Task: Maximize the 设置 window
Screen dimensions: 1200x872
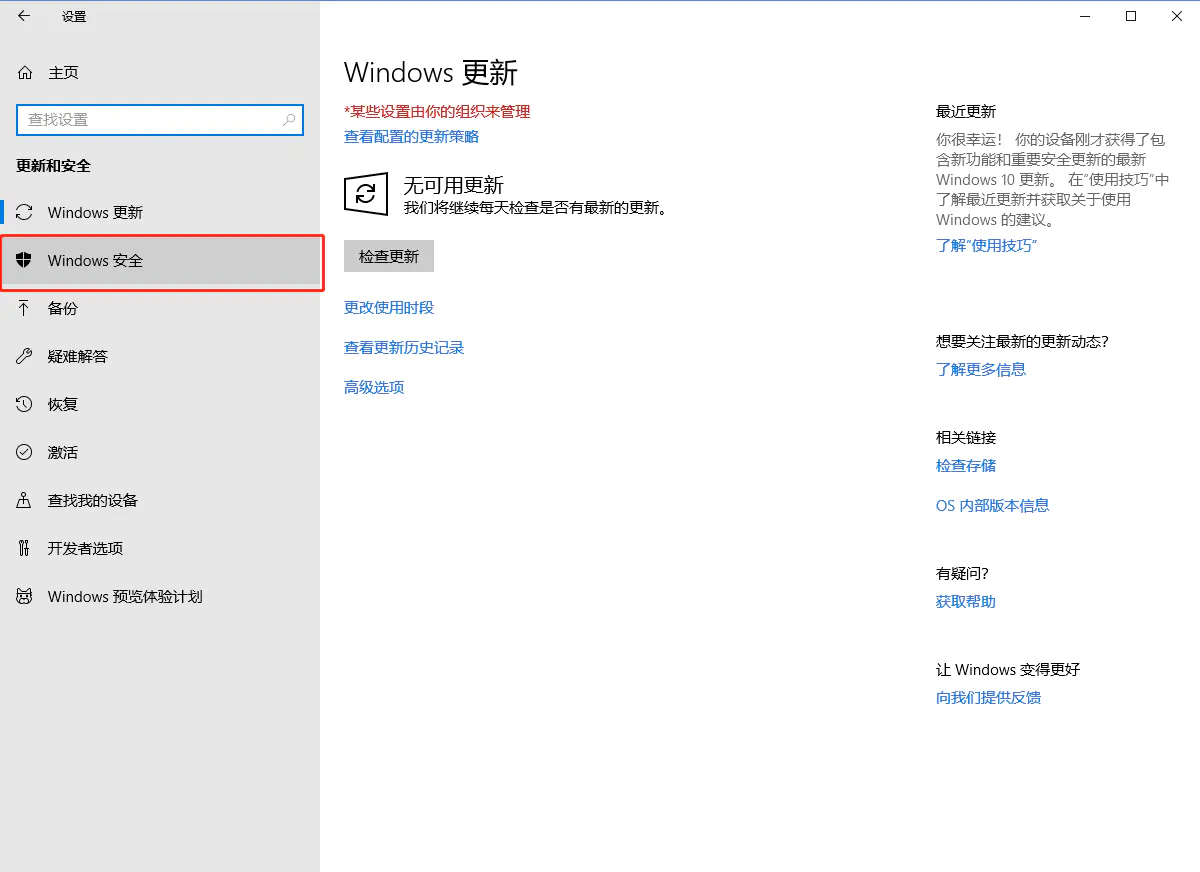Action: 1131,16
